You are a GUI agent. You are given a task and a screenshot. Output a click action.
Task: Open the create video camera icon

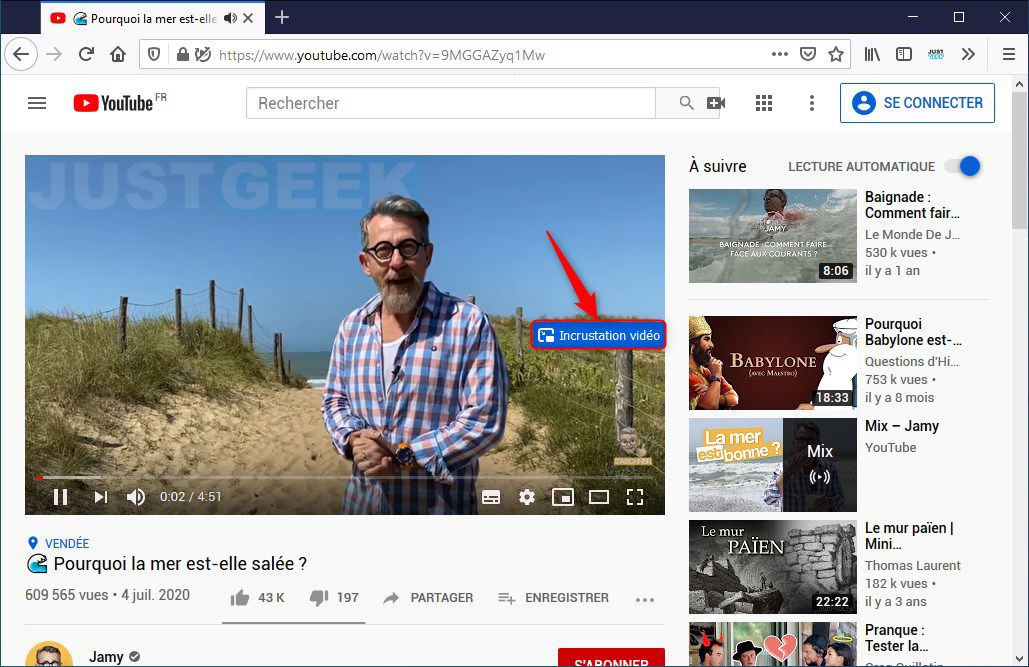tap(716, 103)
